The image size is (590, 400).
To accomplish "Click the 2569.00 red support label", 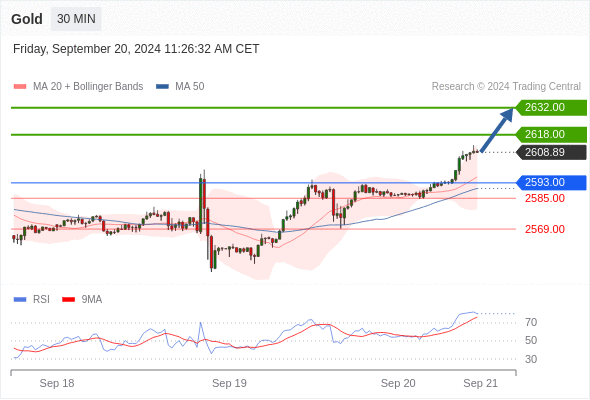I will (x=545, y=229).
